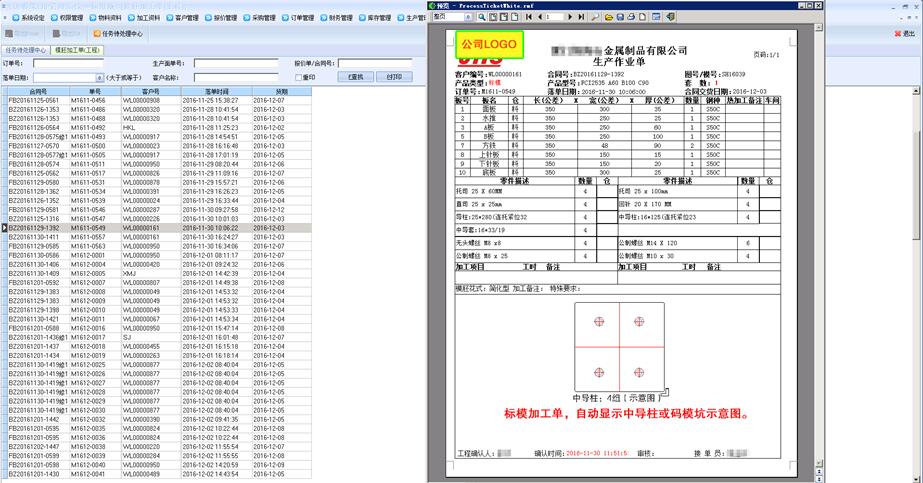The width and height of the screenshot is (923, 483).
Task: Close the preview with the exit door icon
Action: [x=670, y=17]
